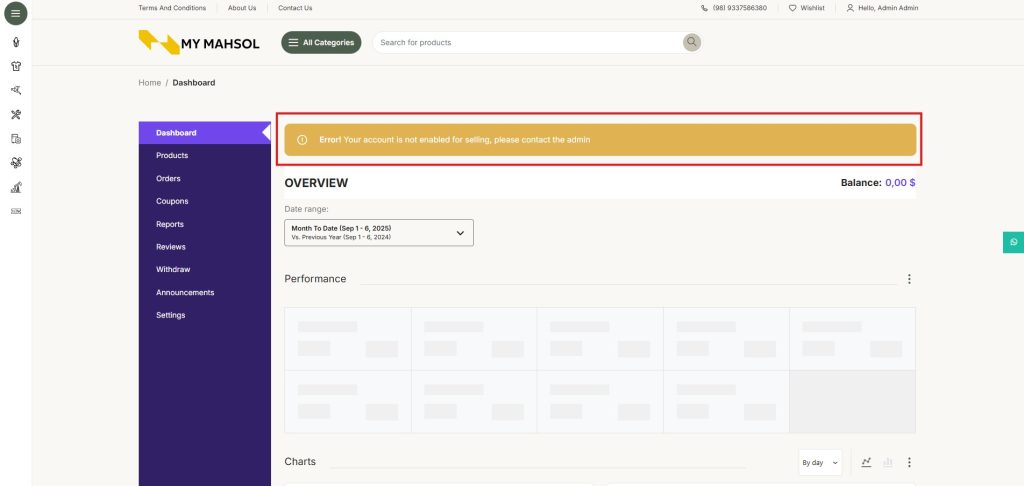The image size is (1024, 486).
Task: Open the By day interval dropdown
Action: pyautogui.click(x=820, y=462)
